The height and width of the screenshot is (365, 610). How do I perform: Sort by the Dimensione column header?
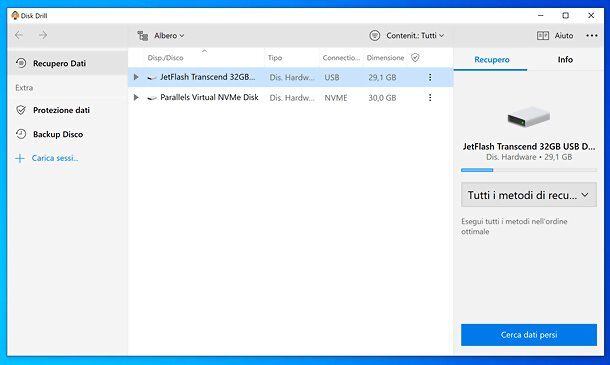pos(385,58)
